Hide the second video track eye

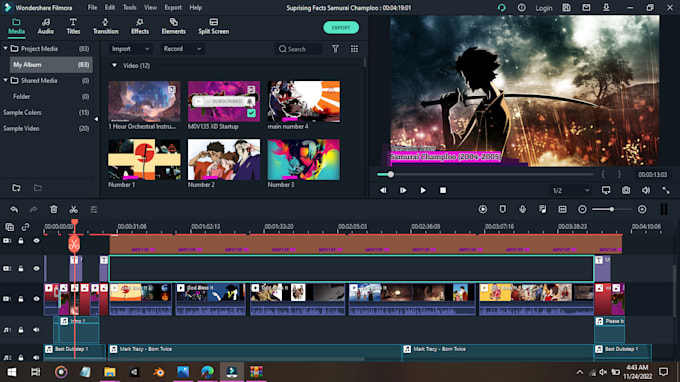(36, 268)
